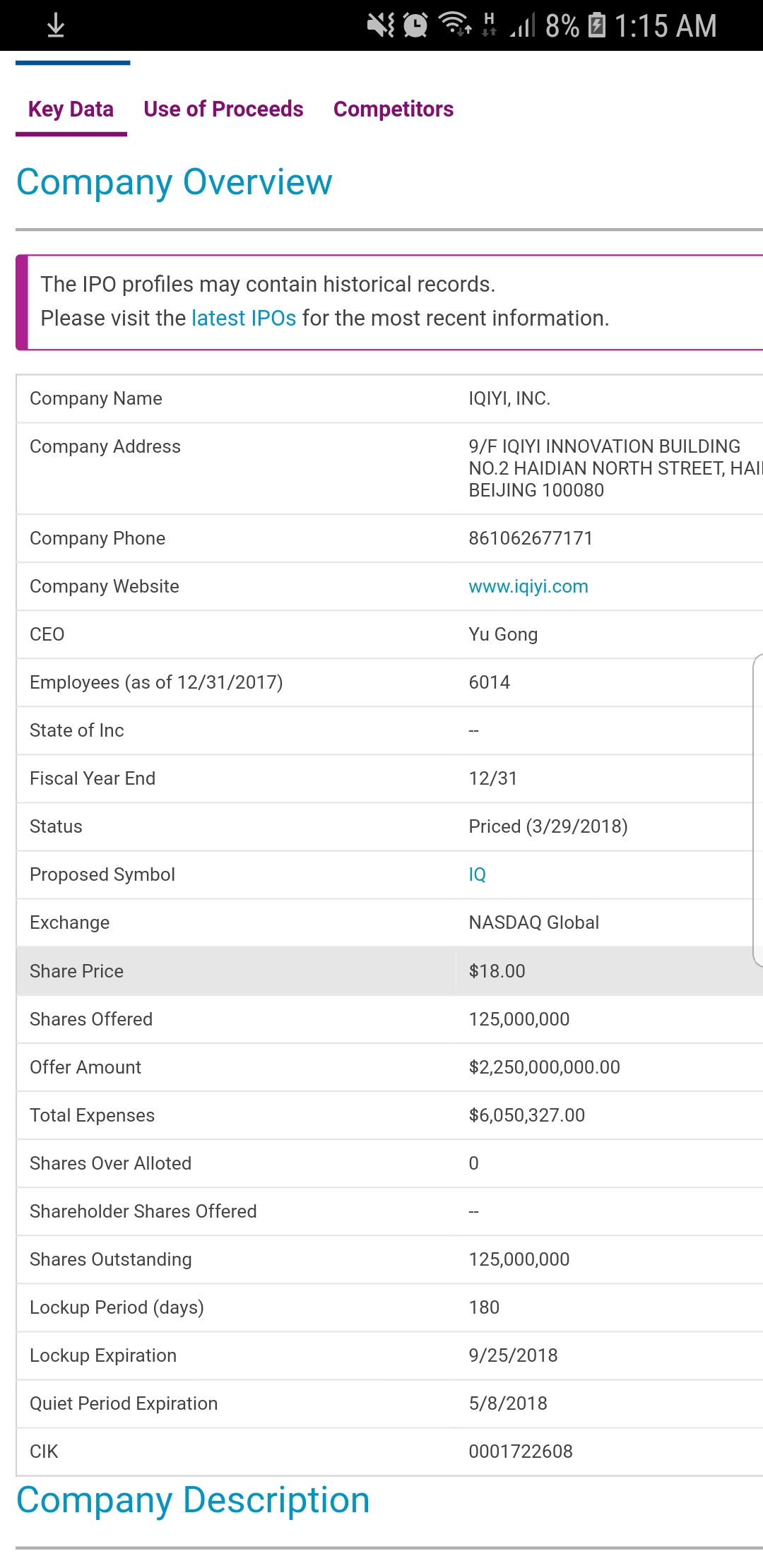Tap the cellular signal bars icon

tap(522, 26)
